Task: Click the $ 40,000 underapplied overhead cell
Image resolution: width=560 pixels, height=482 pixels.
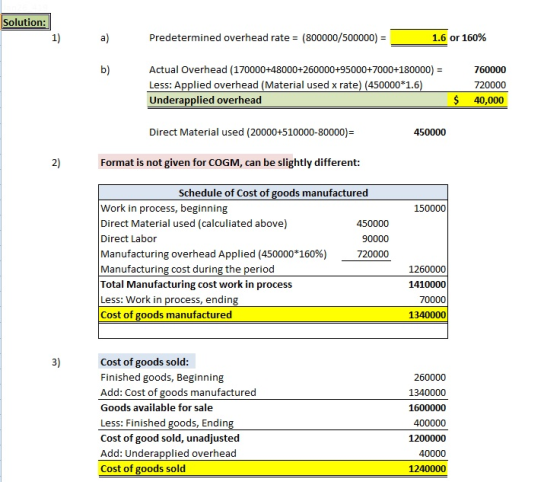Action: 478,100
